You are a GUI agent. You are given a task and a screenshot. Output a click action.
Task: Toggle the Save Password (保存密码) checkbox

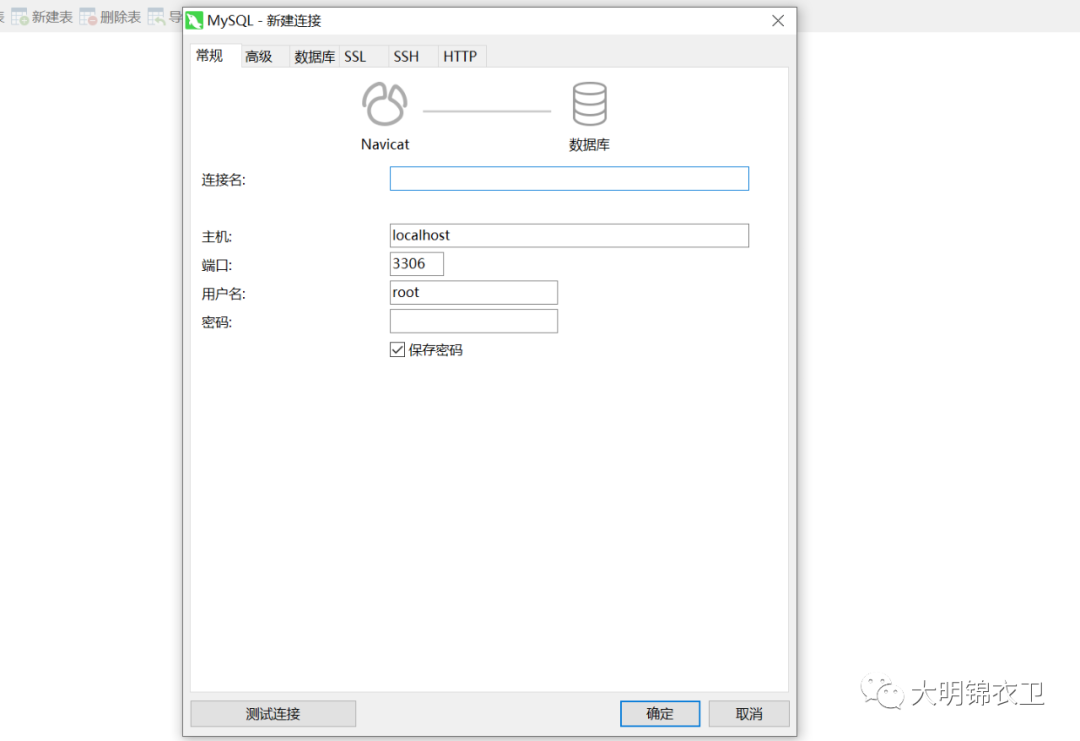click(x=397, y=350)
